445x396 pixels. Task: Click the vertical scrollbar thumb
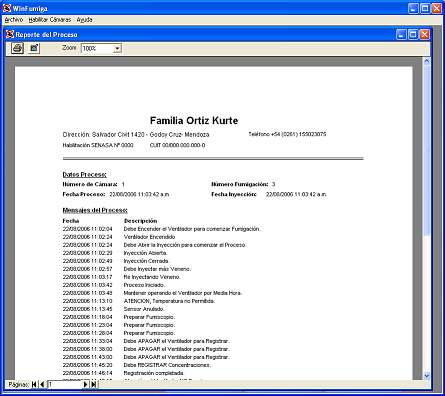click(426, 150)
